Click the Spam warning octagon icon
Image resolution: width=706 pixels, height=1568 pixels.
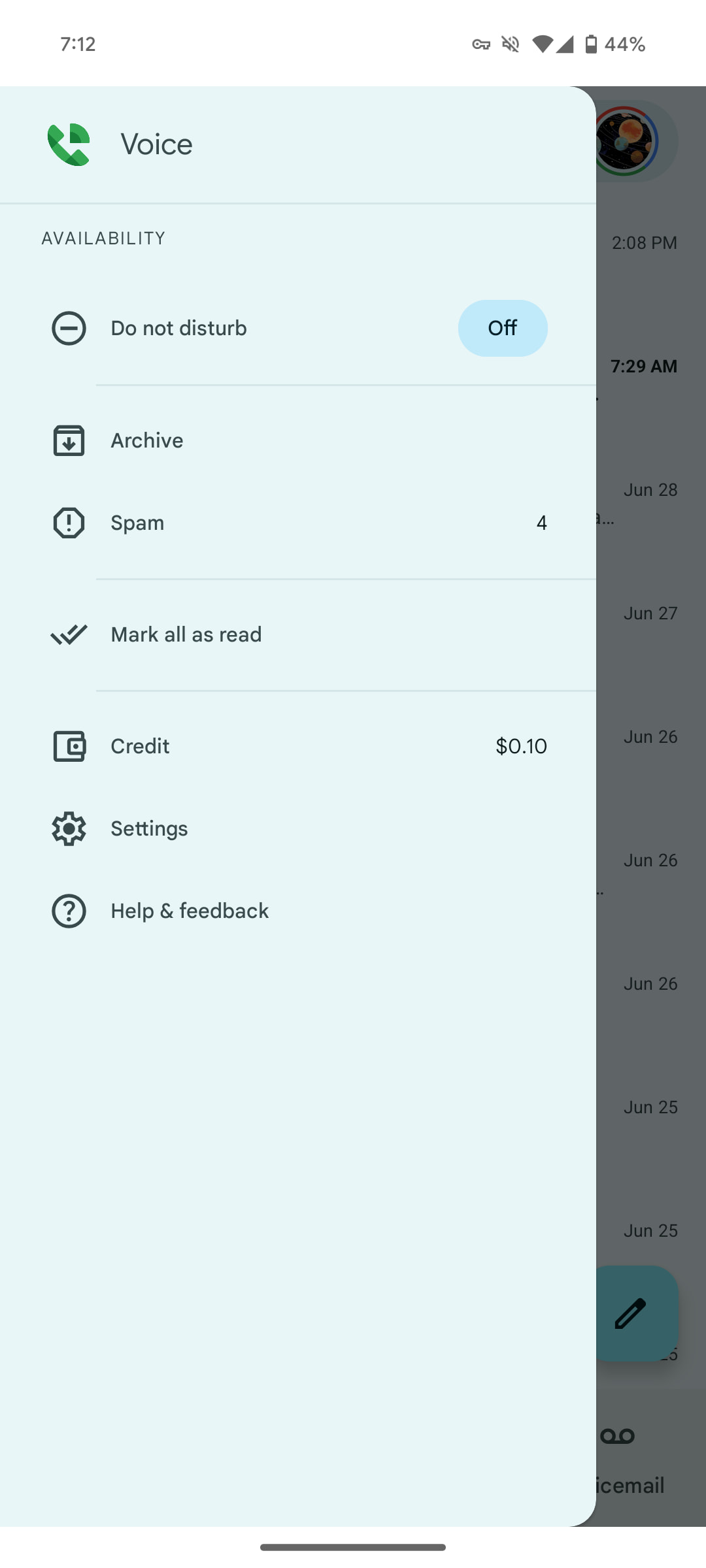[69, 523]
